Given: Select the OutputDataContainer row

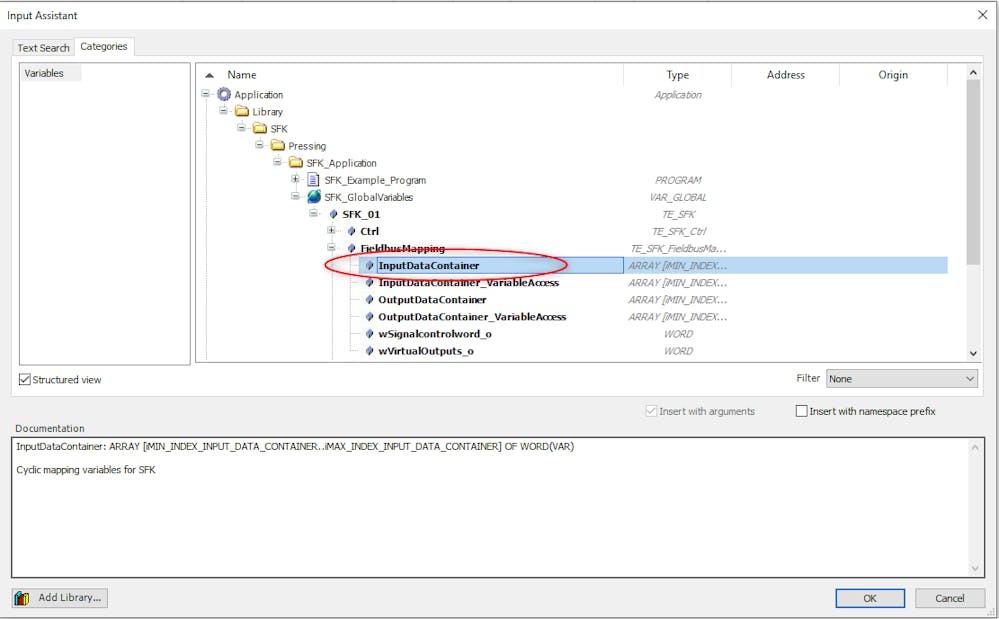Looking at the screenshot, I should pos(432,300).
